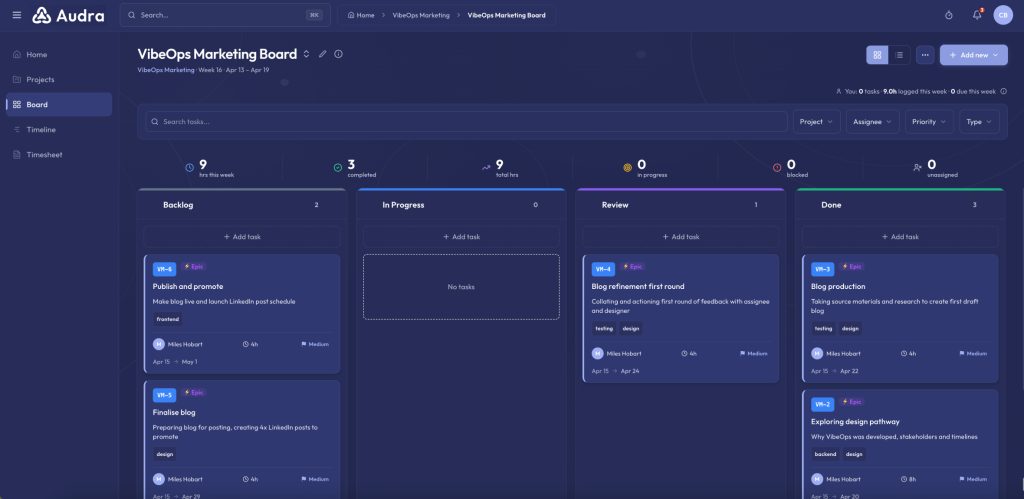Open Timeline in the sidebar
This screenshot has width=1024, height=499.
point(59,130)
